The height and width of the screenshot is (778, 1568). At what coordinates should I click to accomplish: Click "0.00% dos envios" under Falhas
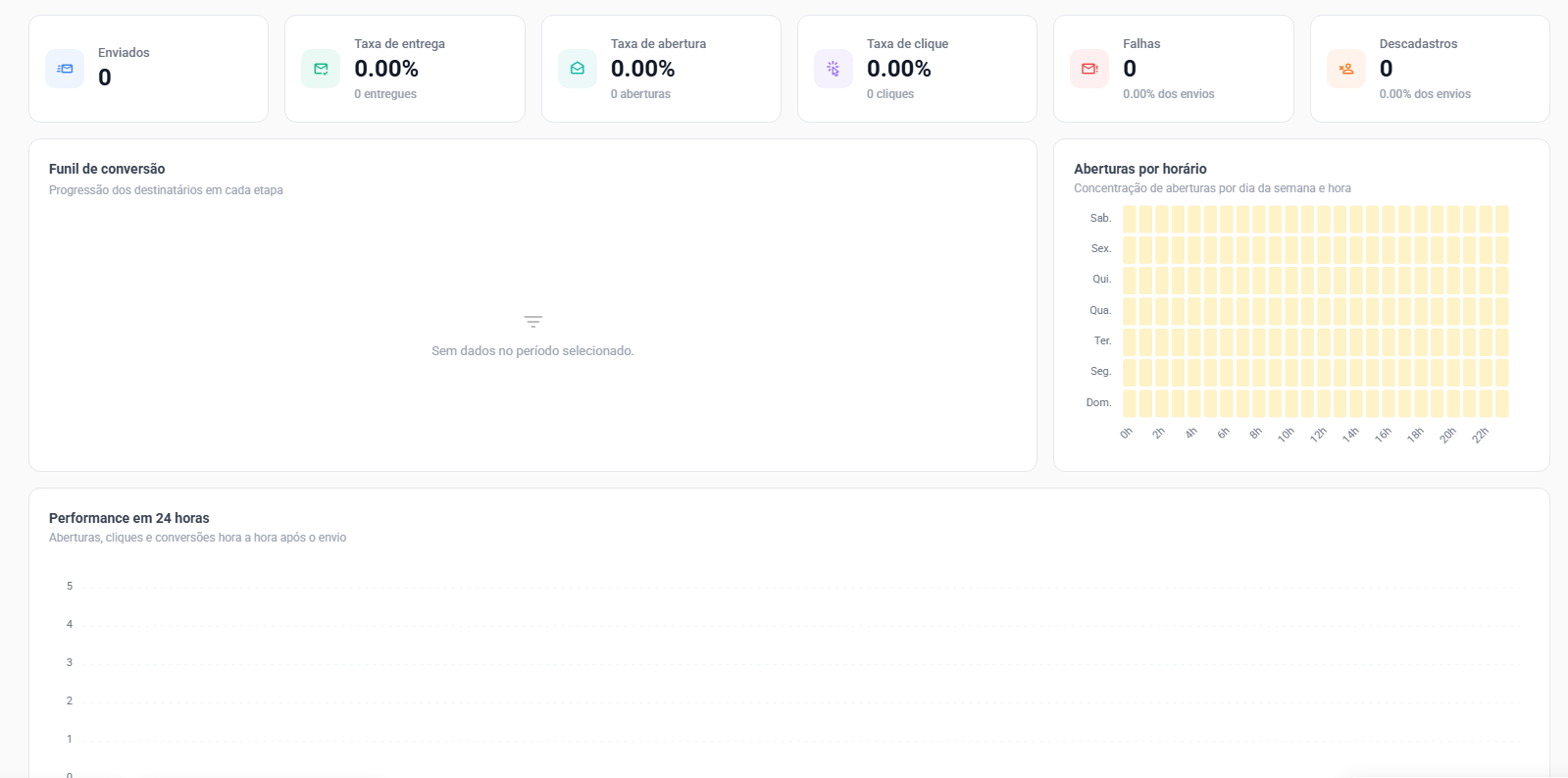1169,94
